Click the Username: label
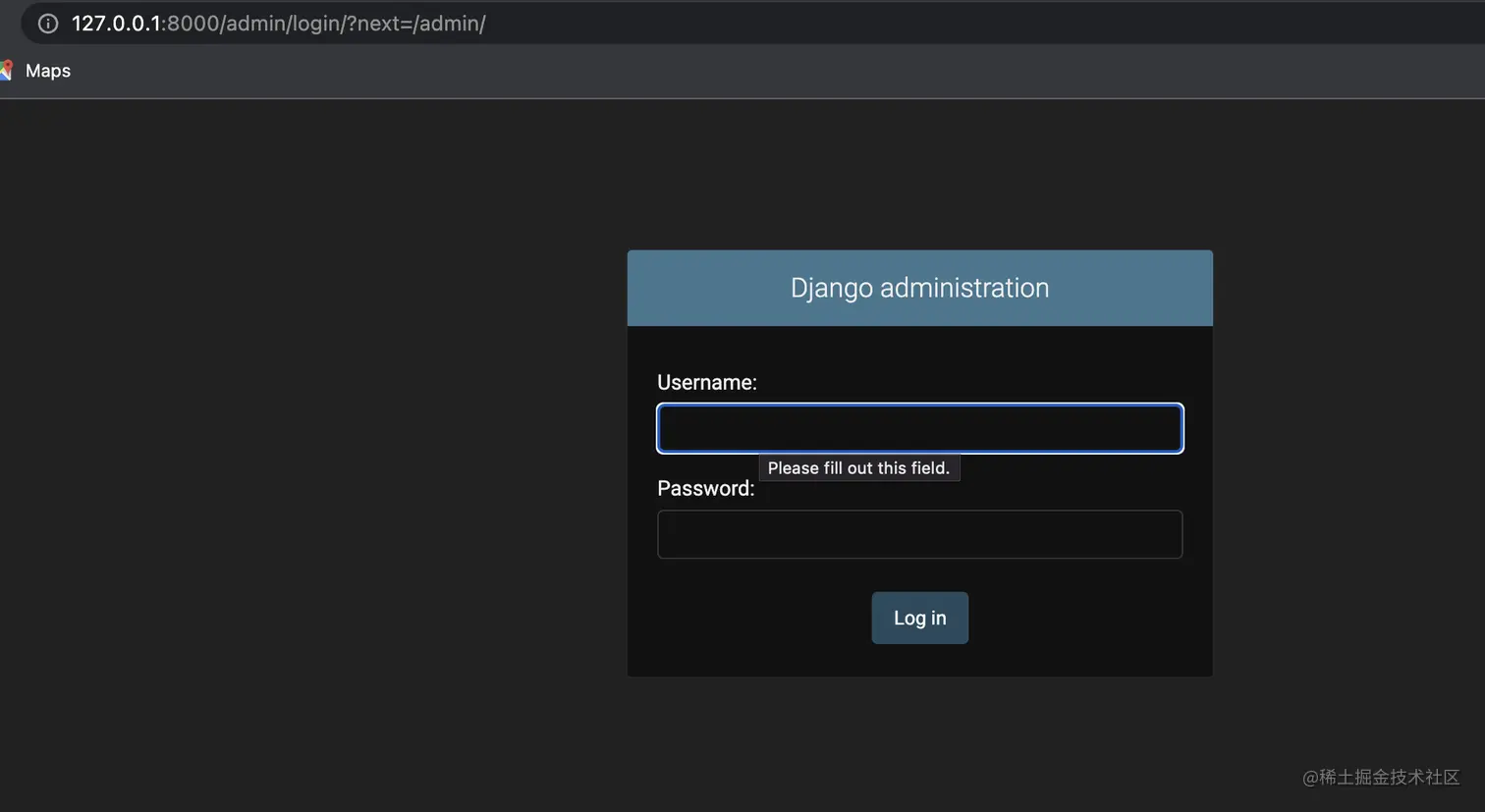The height and width of the screenshot is (812, 1485). click(x=707, y=382)
